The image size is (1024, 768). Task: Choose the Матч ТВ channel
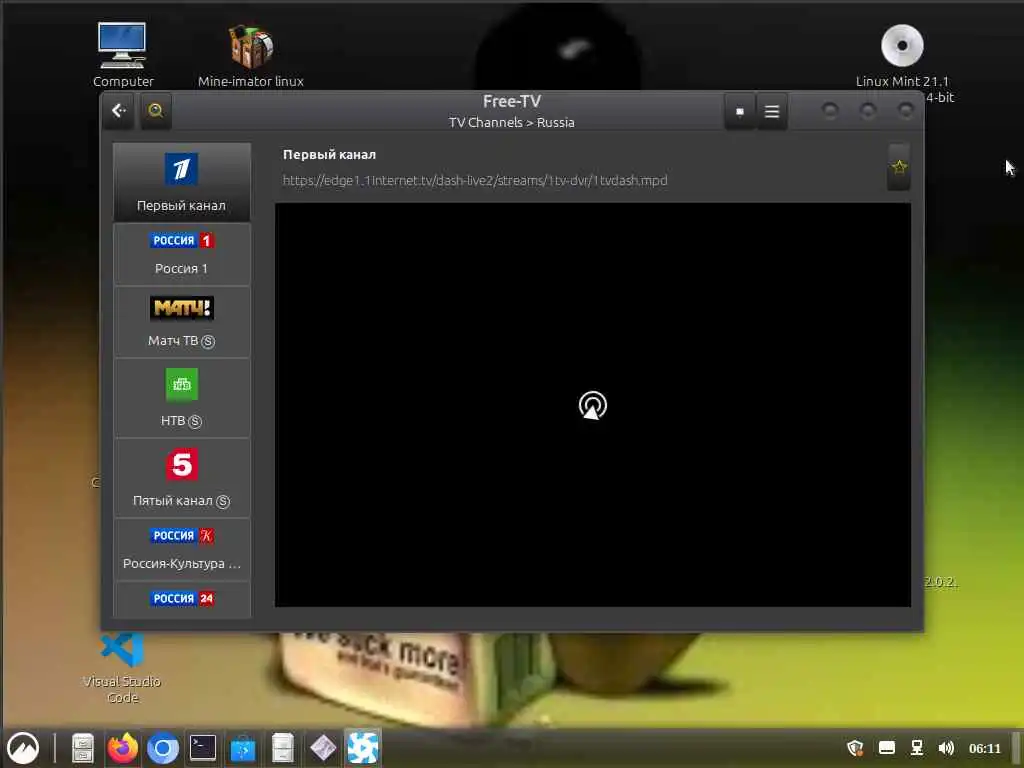pyautogui.click(x=182, y=322)
